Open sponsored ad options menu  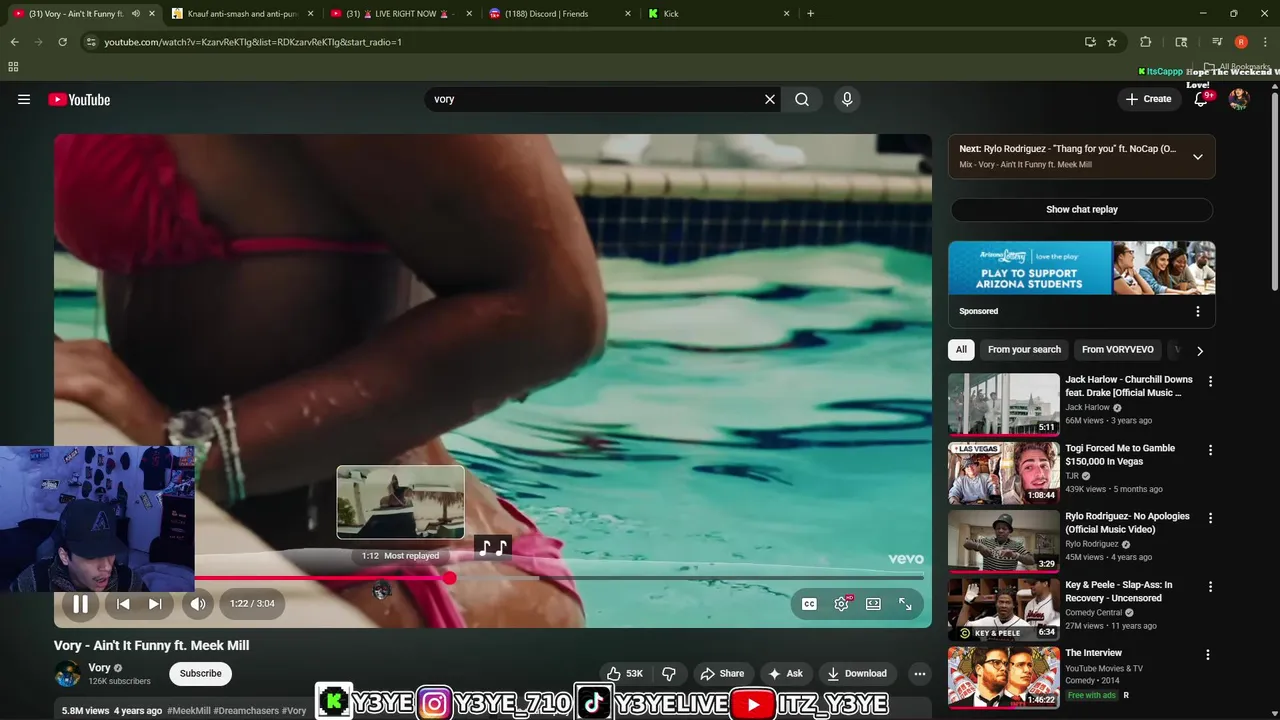pos(1197,311)
